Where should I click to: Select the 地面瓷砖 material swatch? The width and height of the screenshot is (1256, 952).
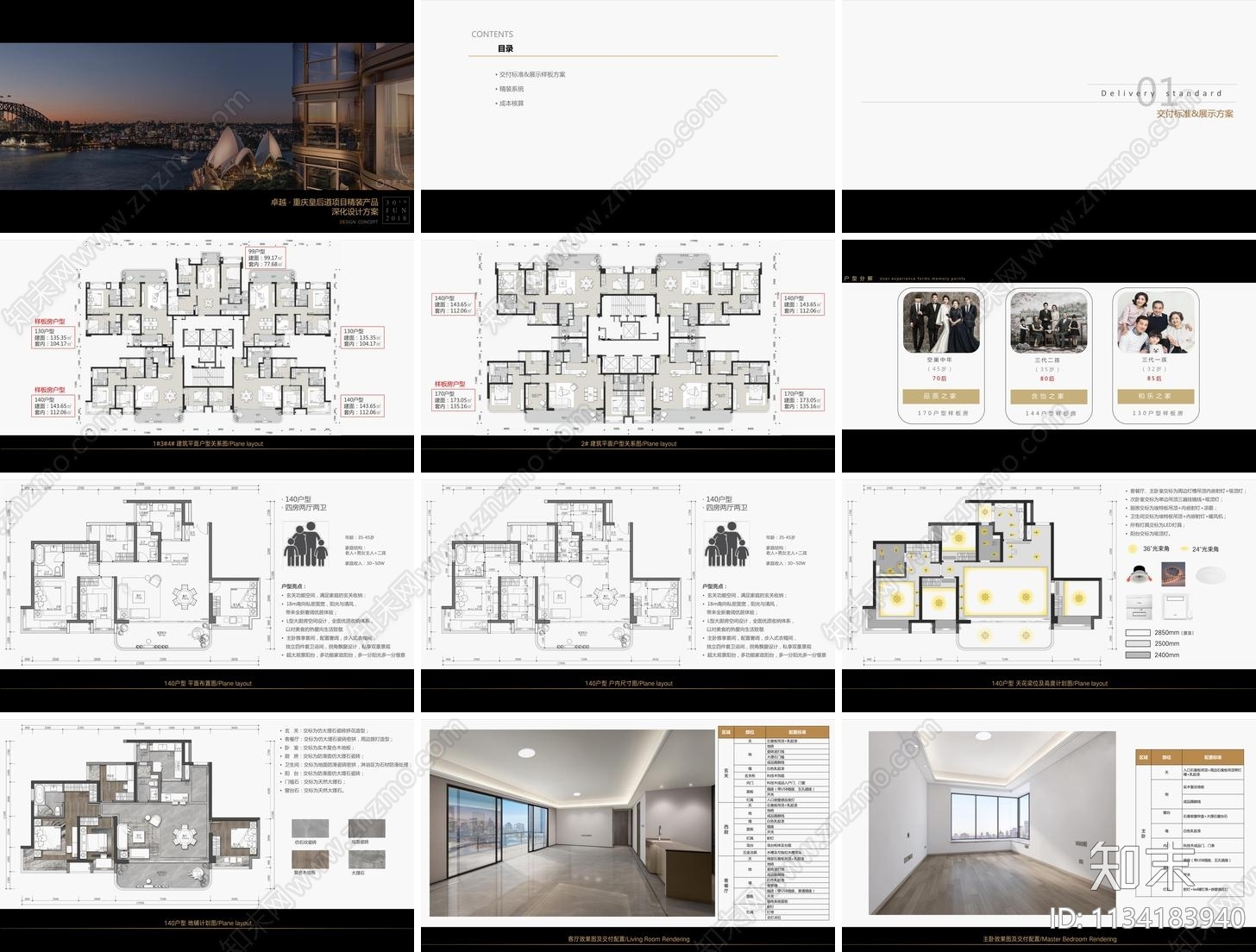click(x=365, y=829)
